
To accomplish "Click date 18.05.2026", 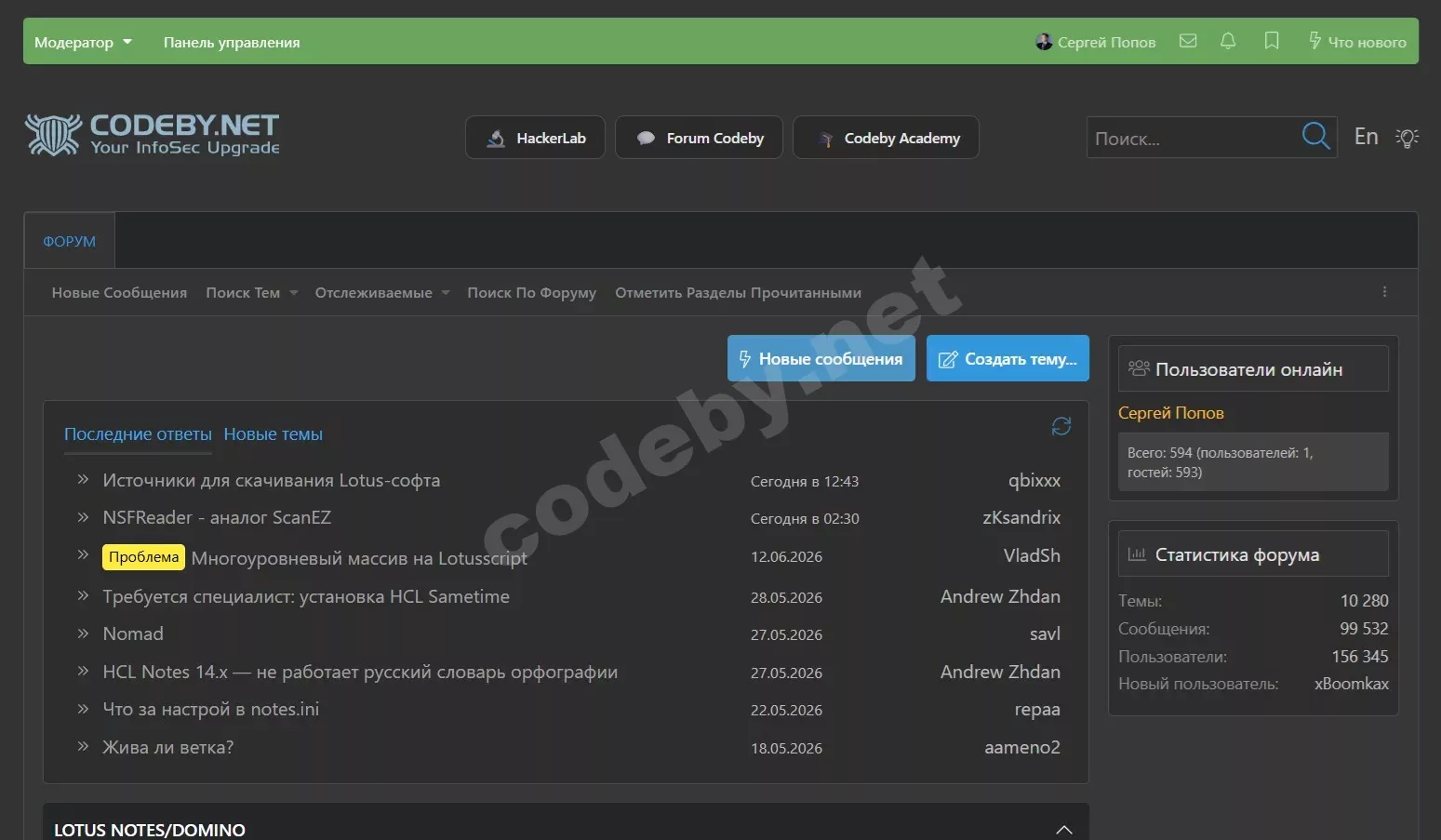I will (x=786, y=748).
